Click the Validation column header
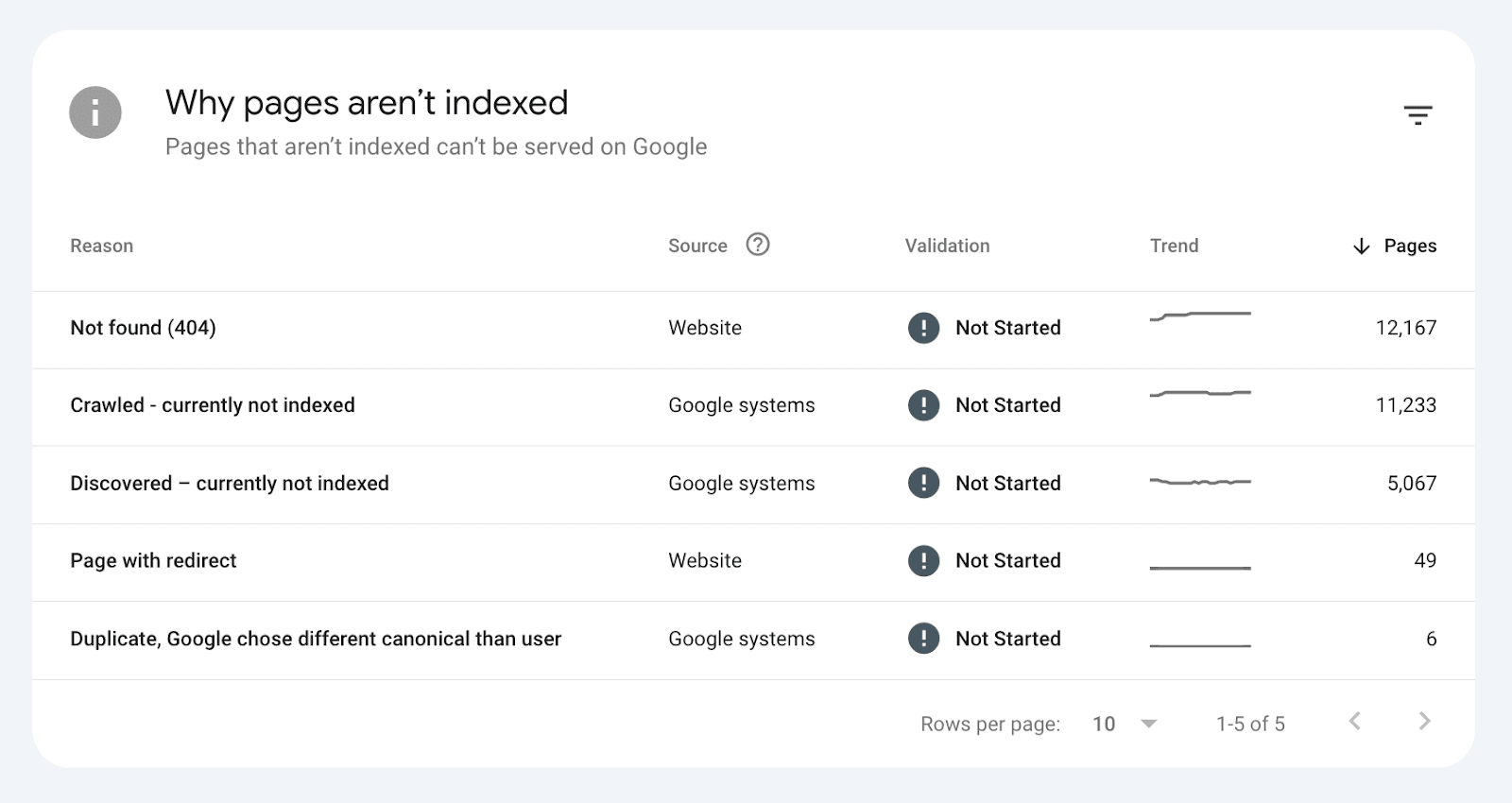 tap(947, 247)
